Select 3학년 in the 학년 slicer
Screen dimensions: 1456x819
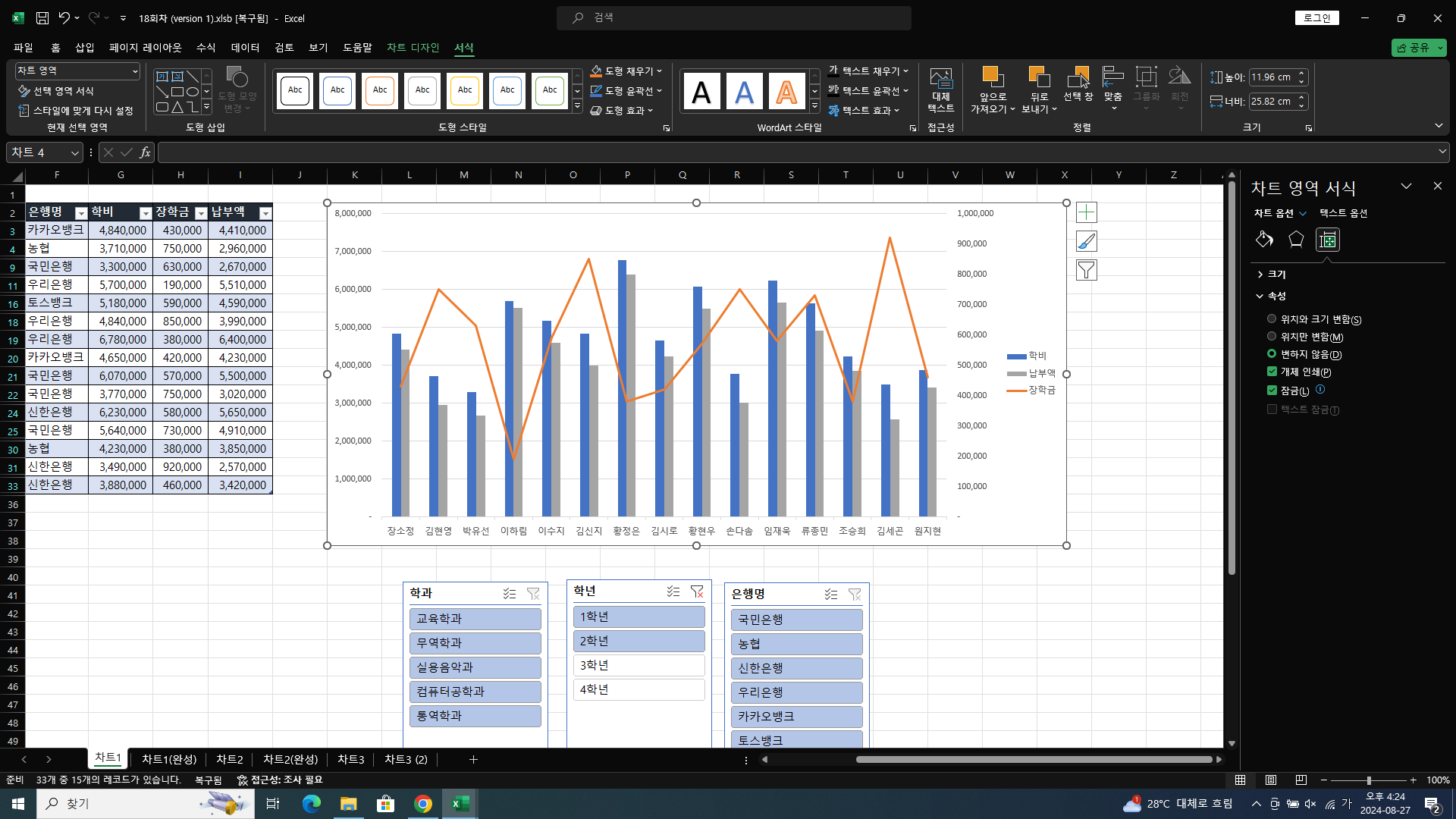(x=639, y=665)
